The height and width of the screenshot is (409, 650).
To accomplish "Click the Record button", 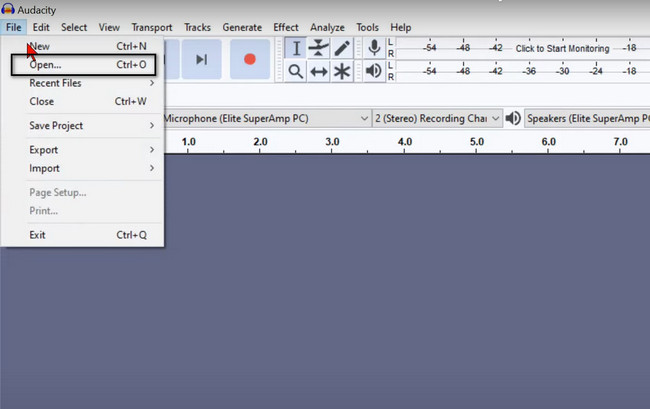I will (250, 59).
